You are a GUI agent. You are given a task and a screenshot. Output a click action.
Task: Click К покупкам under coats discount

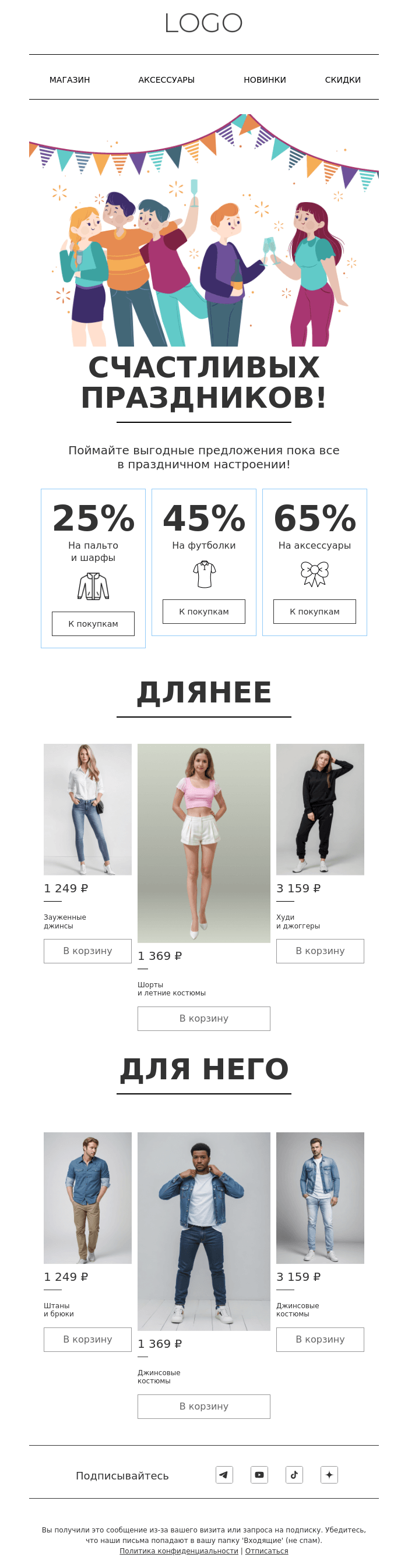point(93,623)
